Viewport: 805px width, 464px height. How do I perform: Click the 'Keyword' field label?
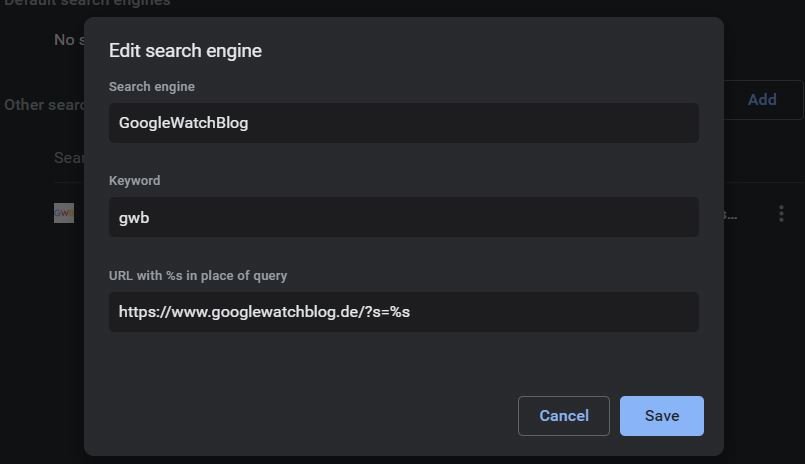134,181
